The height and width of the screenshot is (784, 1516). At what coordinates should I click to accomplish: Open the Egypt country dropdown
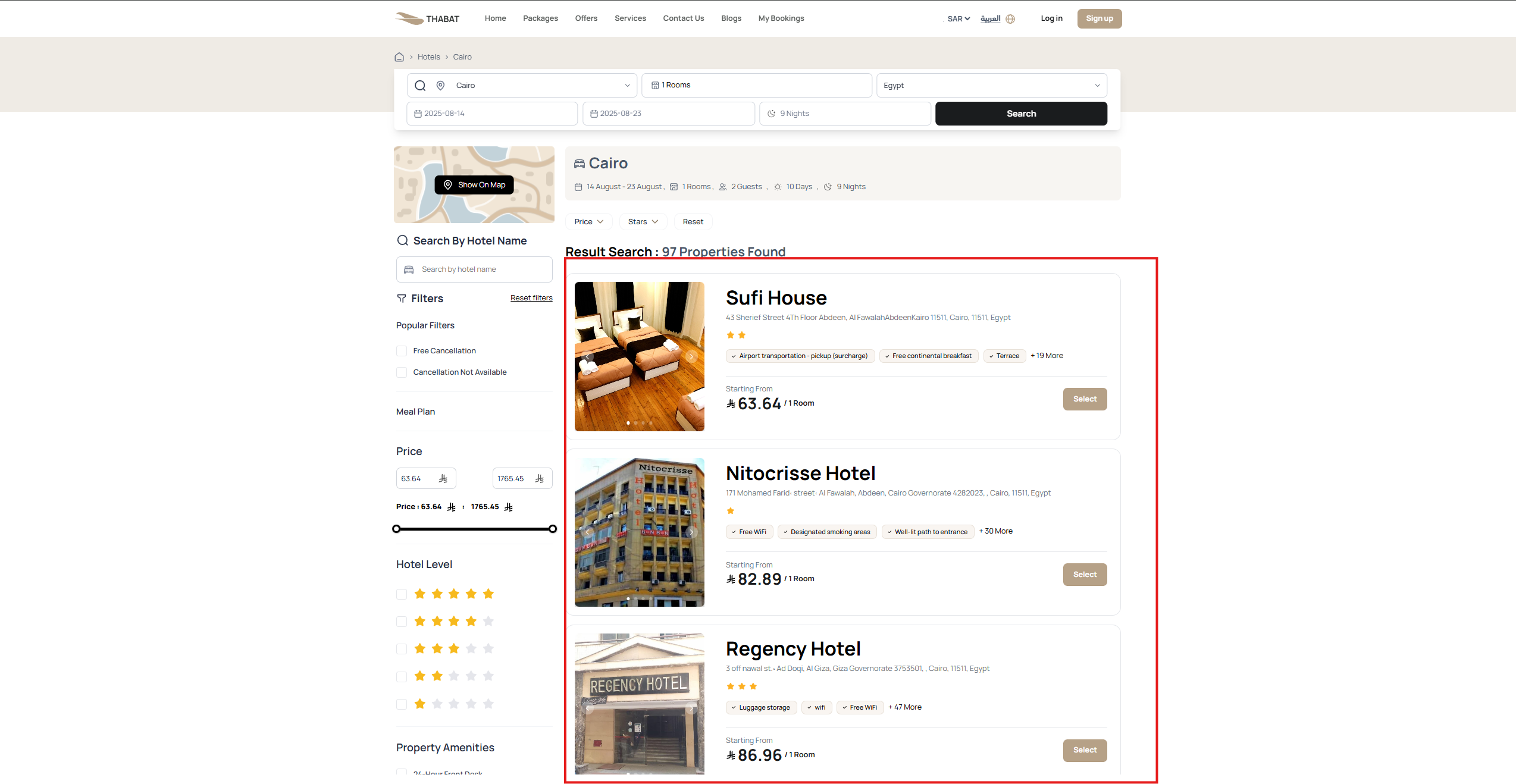click(x=991, y=86)
